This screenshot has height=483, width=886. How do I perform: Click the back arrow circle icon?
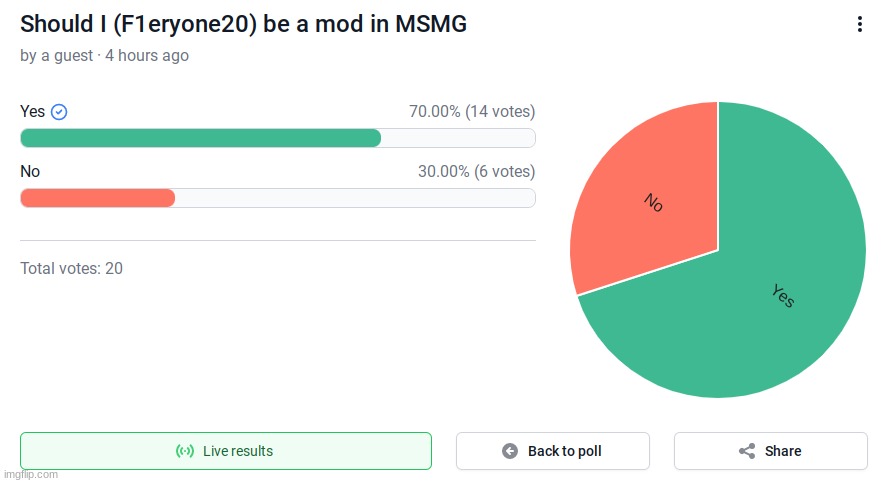pos(510,451)
